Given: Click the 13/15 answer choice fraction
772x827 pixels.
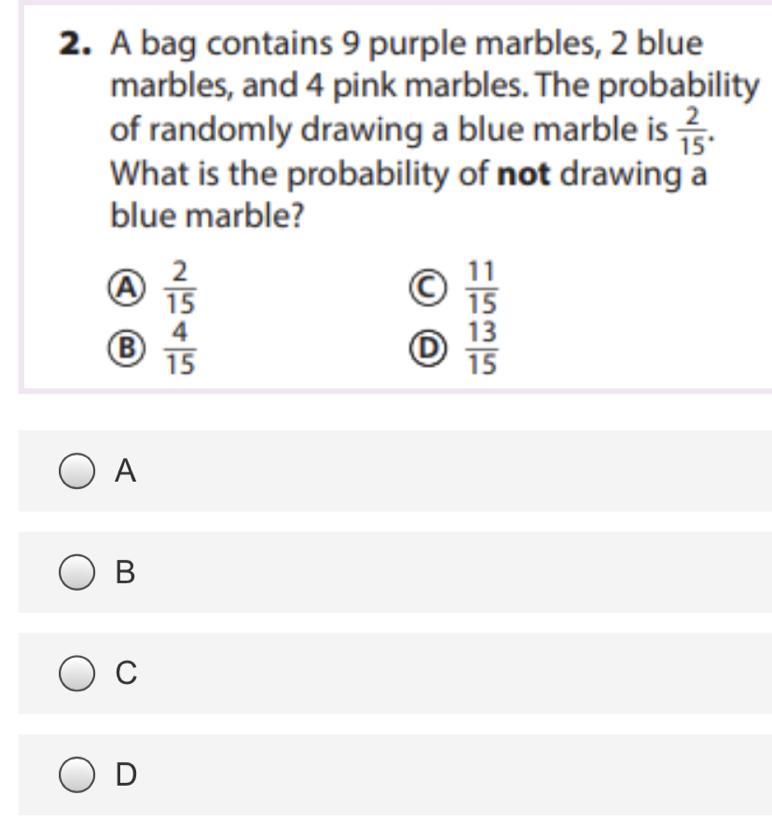Looking at the screenshot, I should pos(482,348).
